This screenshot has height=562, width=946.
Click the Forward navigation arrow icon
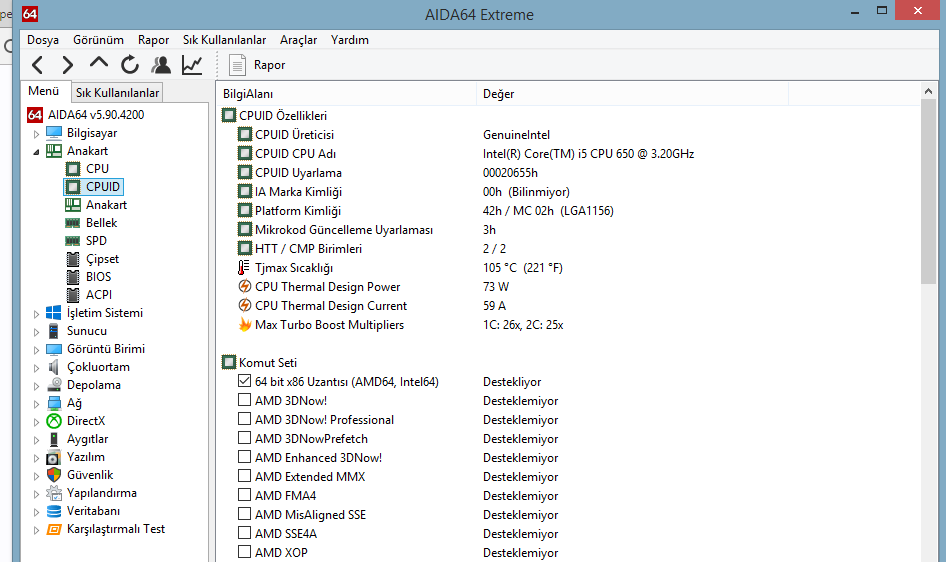pyautogui.click(x=67, y=65)
